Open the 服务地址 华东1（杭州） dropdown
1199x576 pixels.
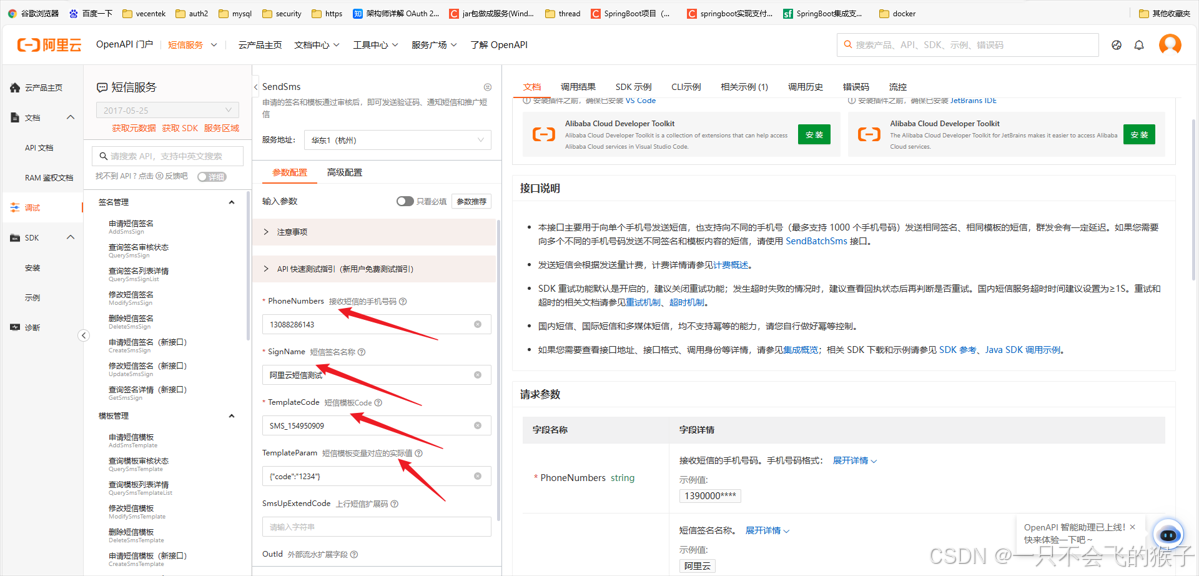[x=397, y=140]
